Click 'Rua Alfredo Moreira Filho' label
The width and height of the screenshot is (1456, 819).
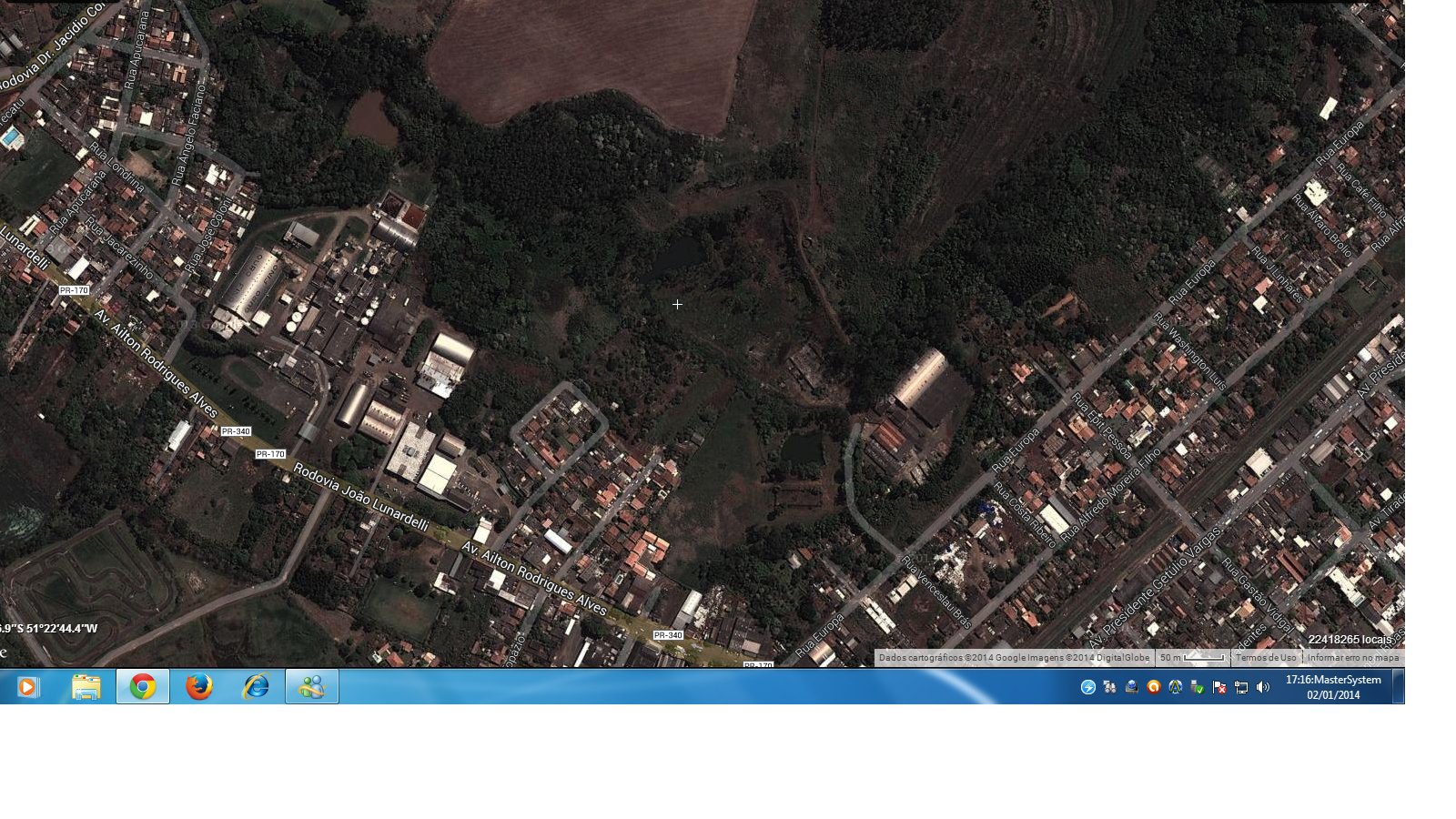pyautogui.click(x=1110, y=494)
